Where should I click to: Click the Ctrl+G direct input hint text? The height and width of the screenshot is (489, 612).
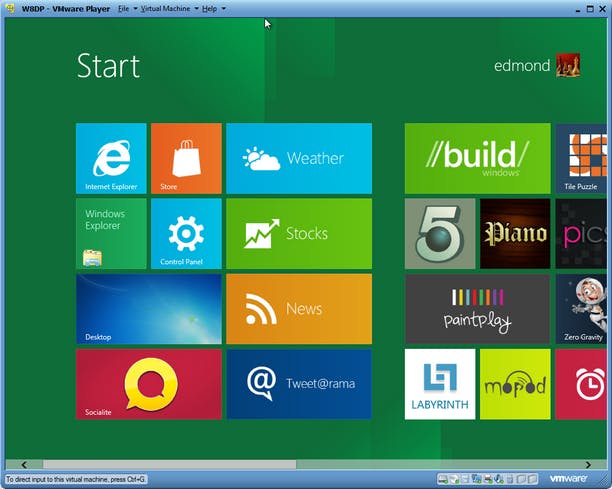click(x=76, y=479)
